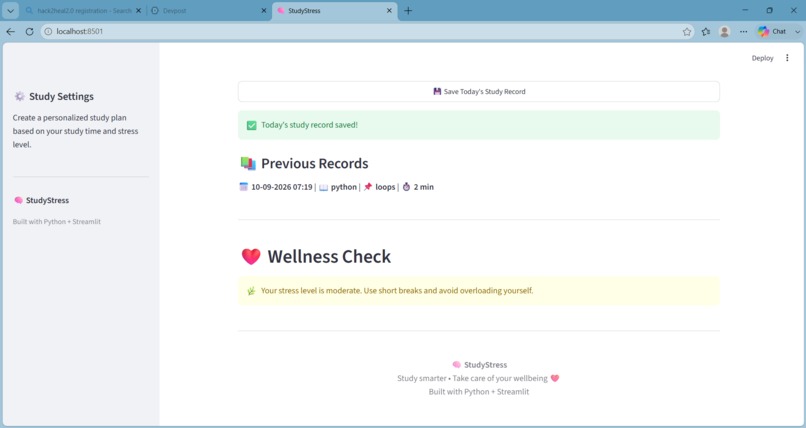This screenshot has width=806, height=428.
Task: Click the '2 min' duration text
Action: pos(424,187)
